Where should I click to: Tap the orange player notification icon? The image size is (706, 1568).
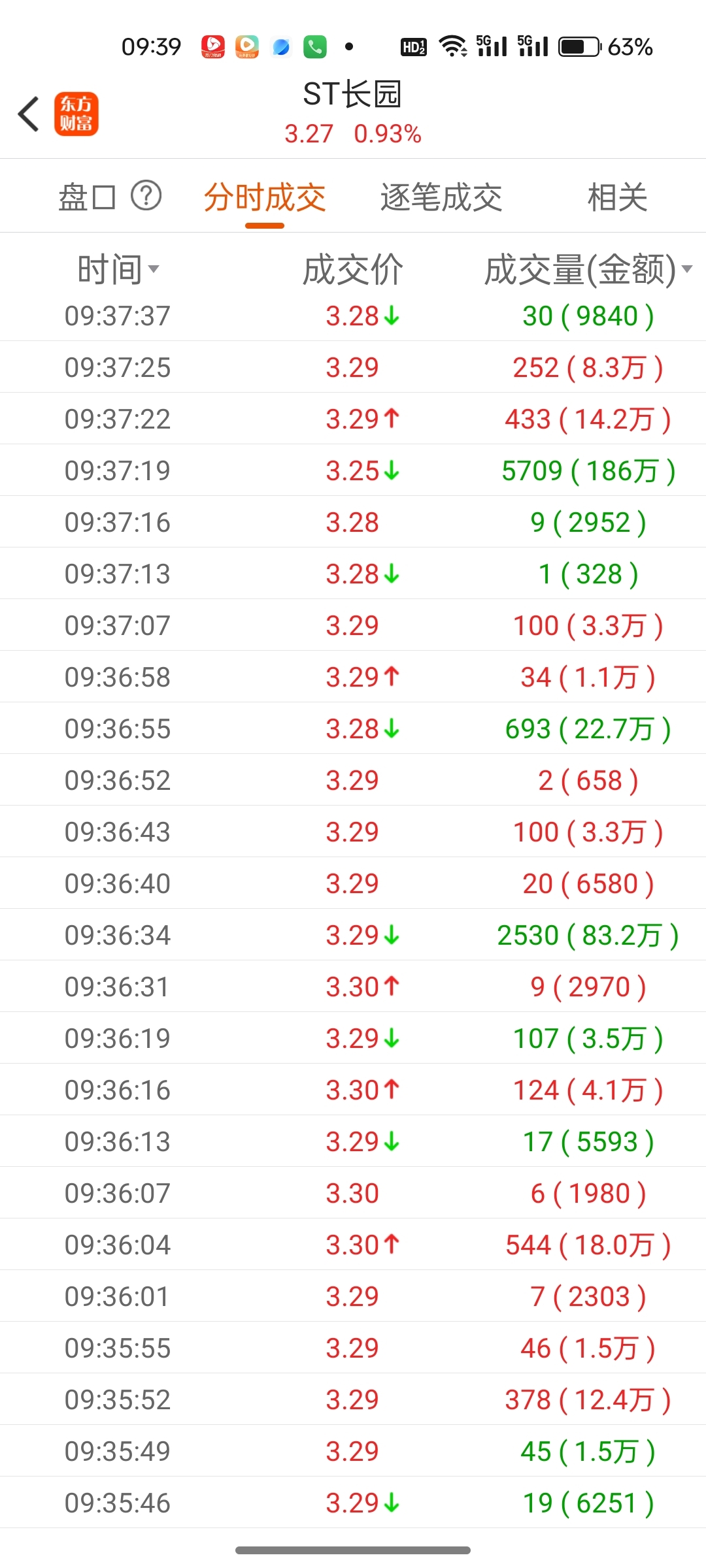point(247,47)
